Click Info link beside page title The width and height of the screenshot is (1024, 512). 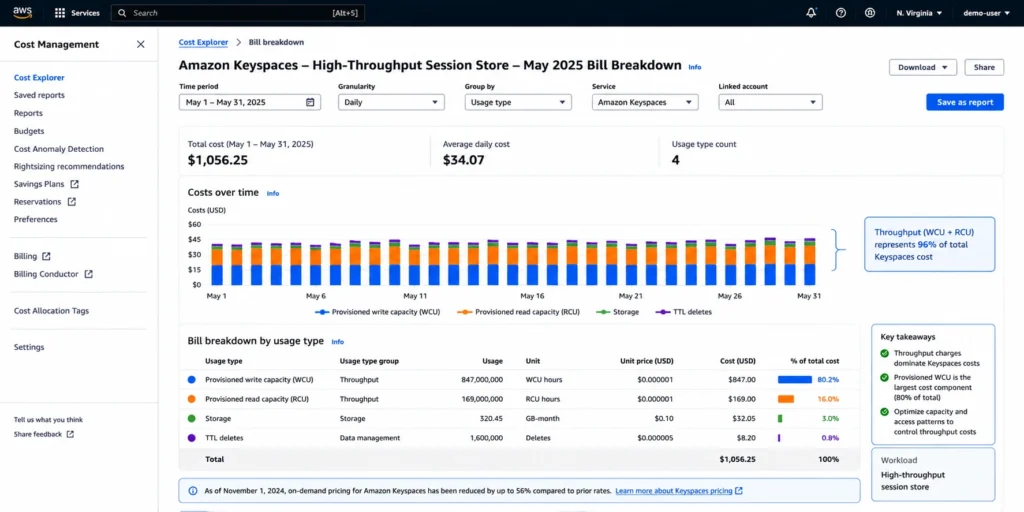coord(695,67)
